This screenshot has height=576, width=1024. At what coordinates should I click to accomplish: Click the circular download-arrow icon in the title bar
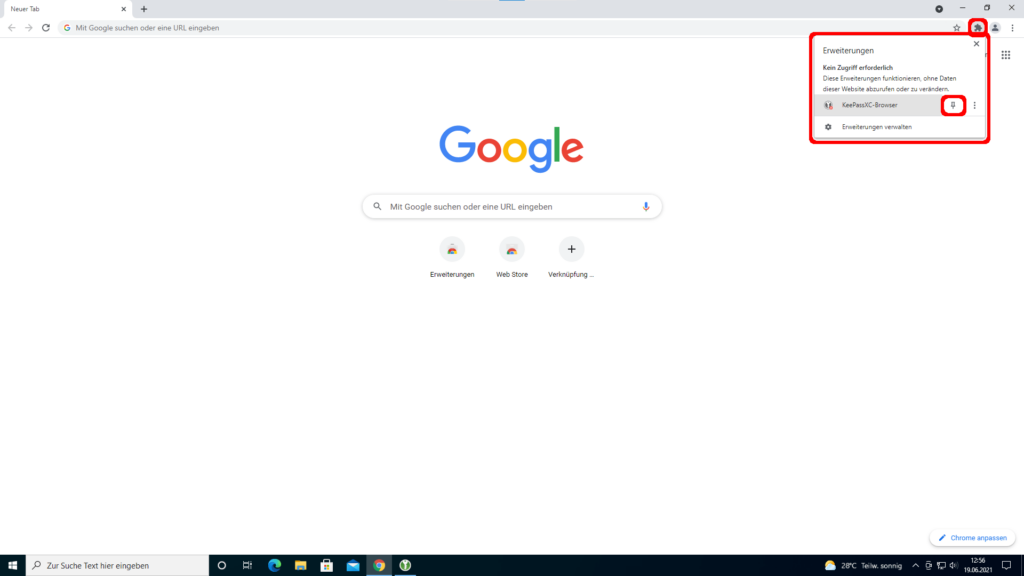point(939,9)
